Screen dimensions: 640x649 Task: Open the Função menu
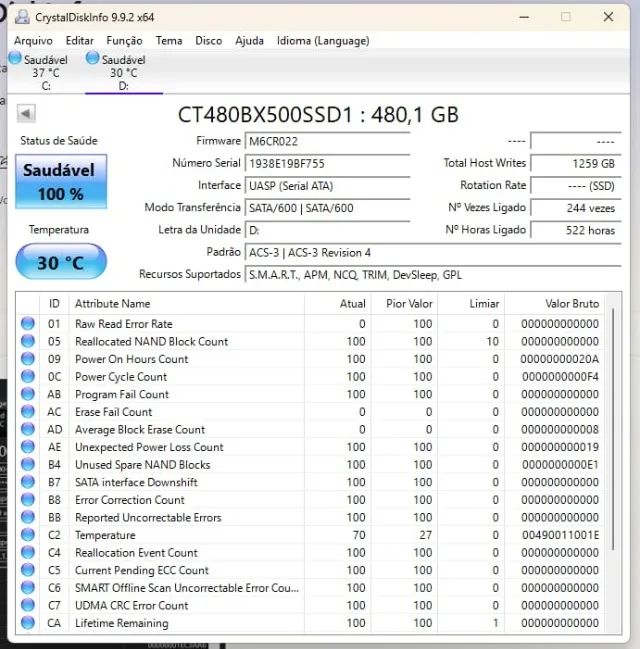coord(124,41)
